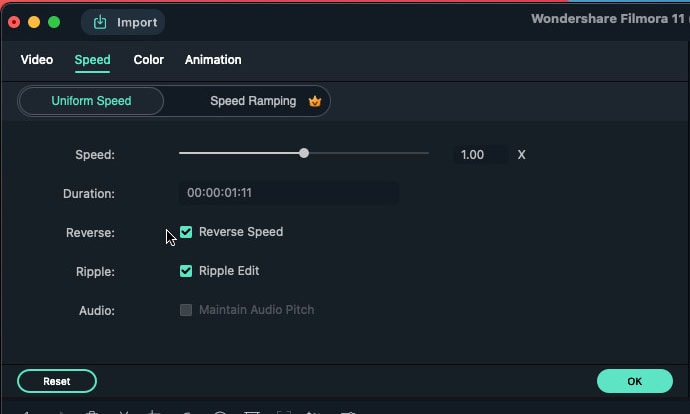
Task: Open the Color tab
Action: (x=149, y=60)
